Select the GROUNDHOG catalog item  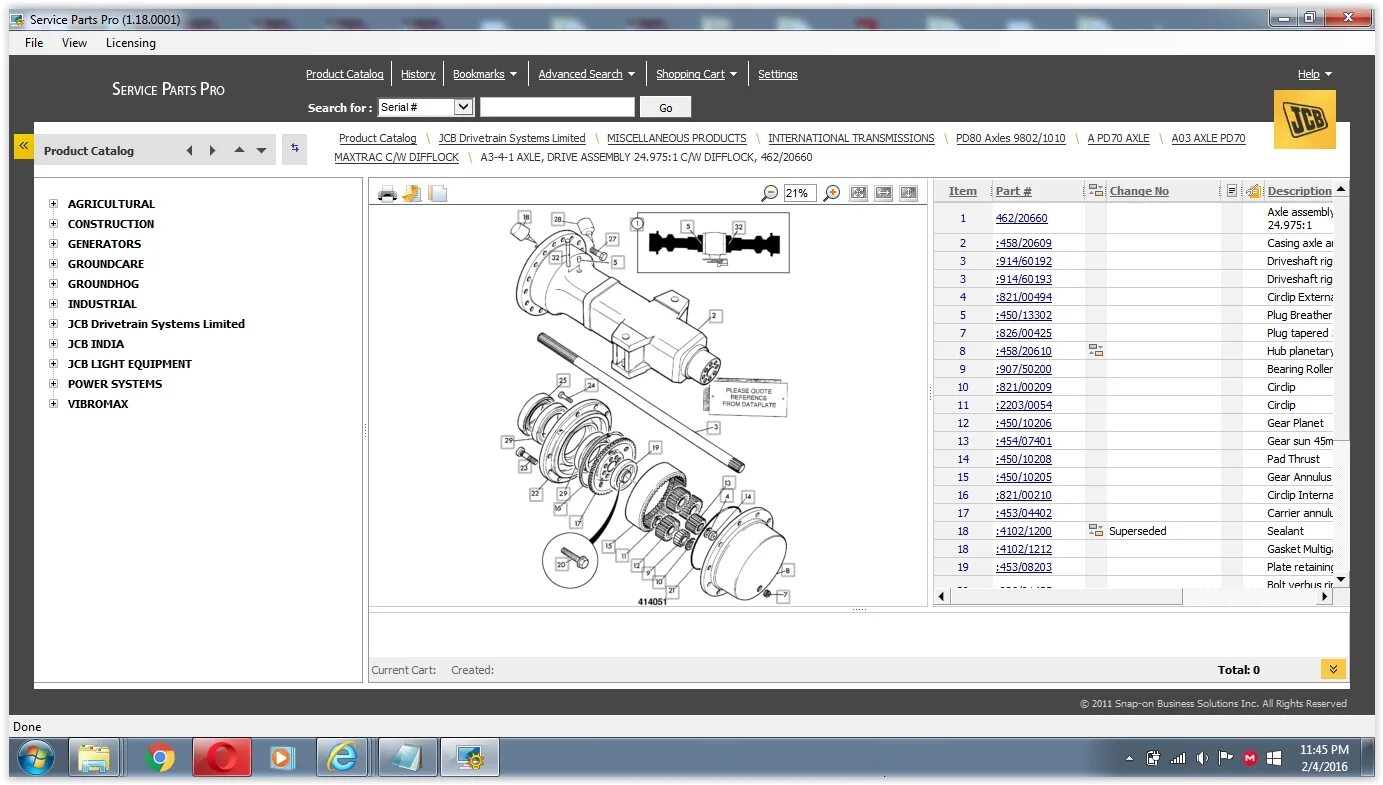point(103,284)
